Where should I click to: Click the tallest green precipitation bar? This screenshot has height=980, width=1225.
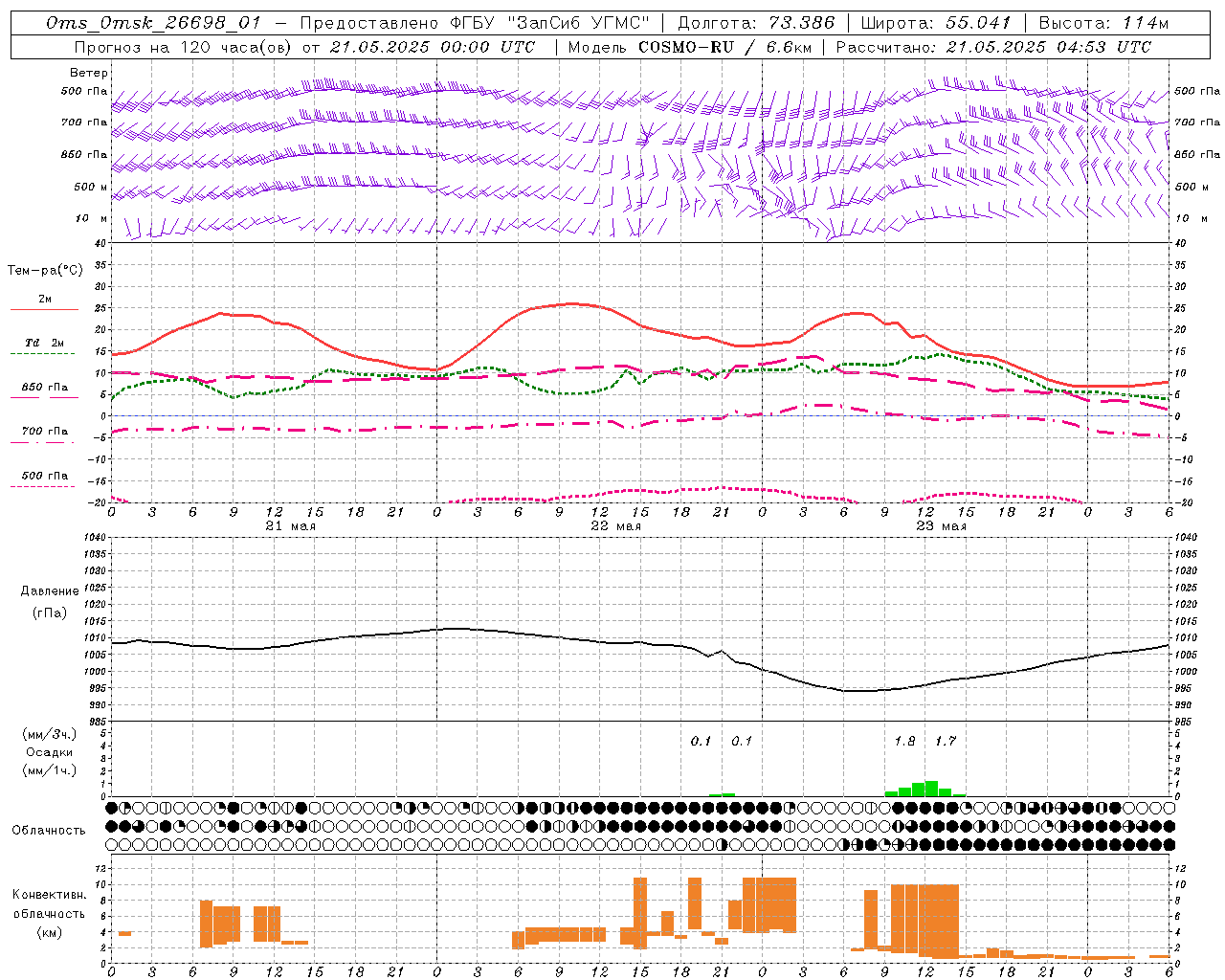click(x=931, y=789)
